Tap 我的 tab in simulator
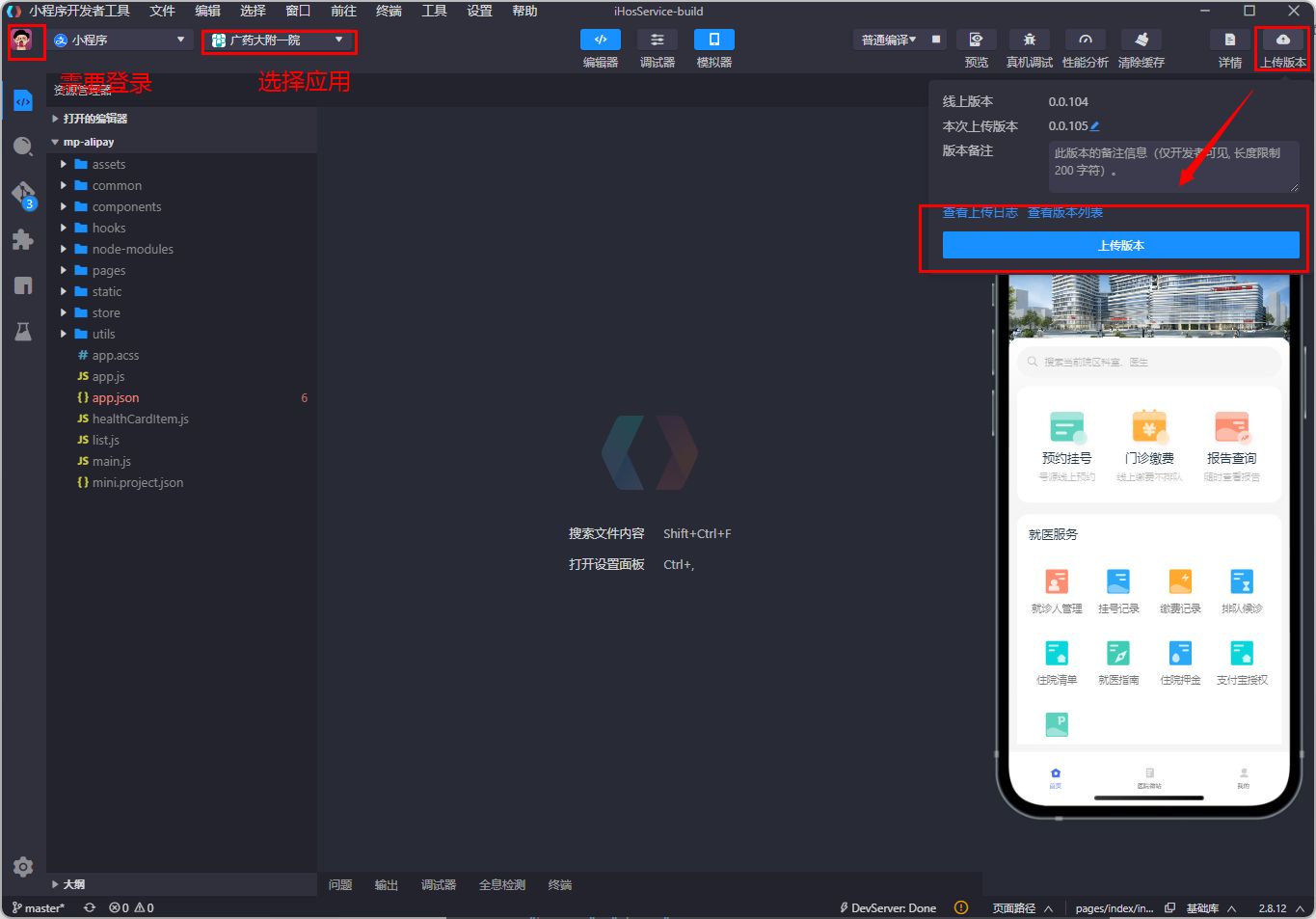 1244,778
